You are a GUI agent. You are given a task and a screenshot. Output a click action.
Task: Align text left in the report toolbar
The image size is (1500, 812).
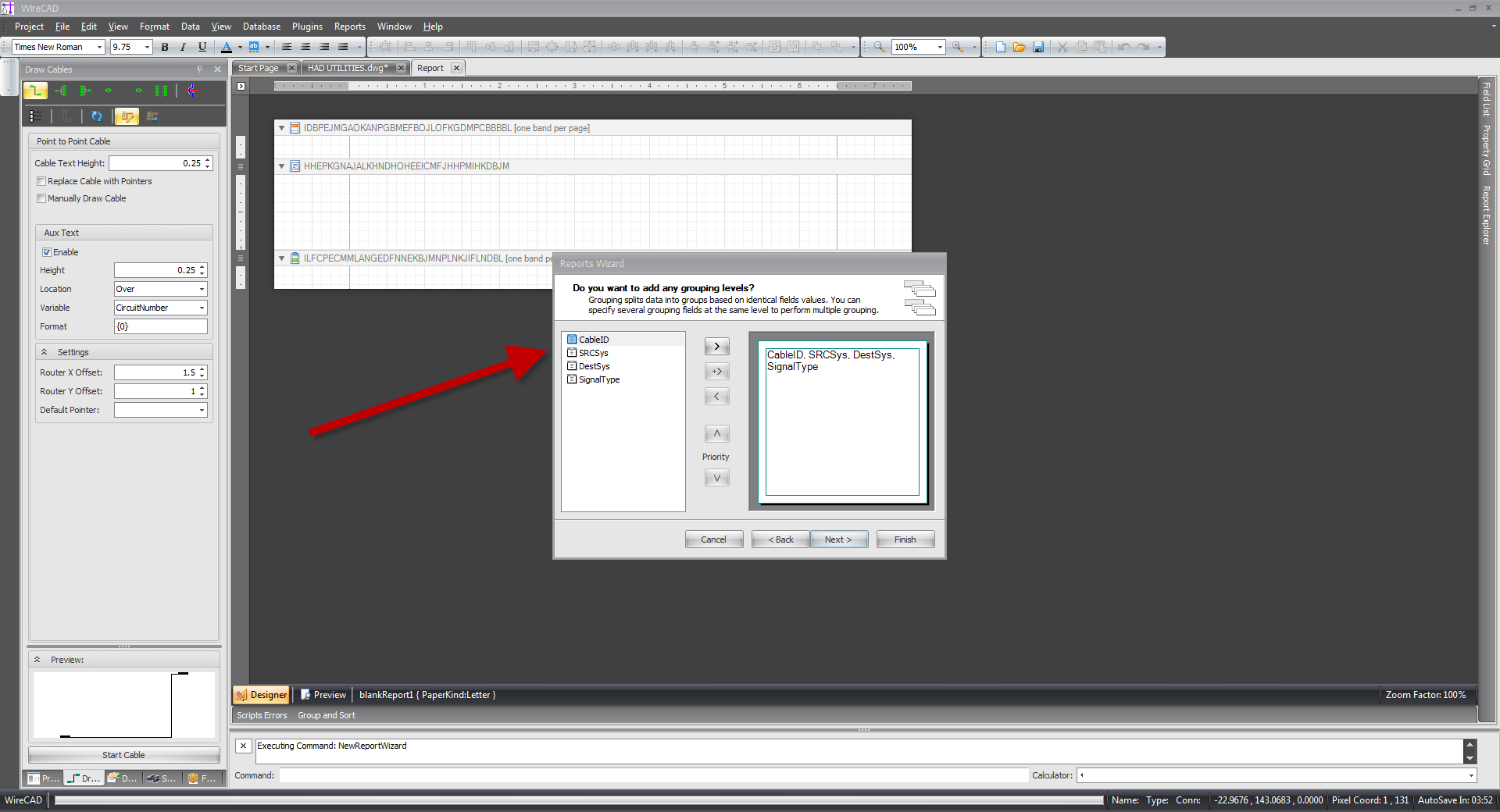(287, 47)
